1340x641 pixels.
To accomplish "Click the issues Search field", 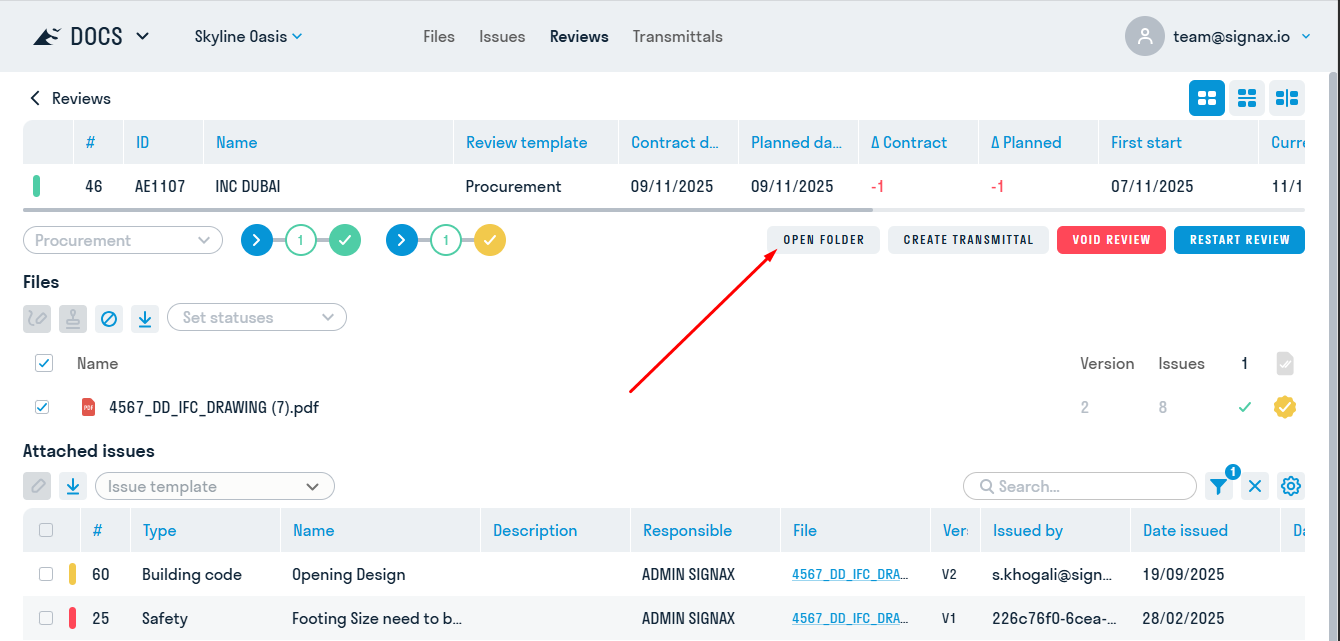I will (1080, 486).
